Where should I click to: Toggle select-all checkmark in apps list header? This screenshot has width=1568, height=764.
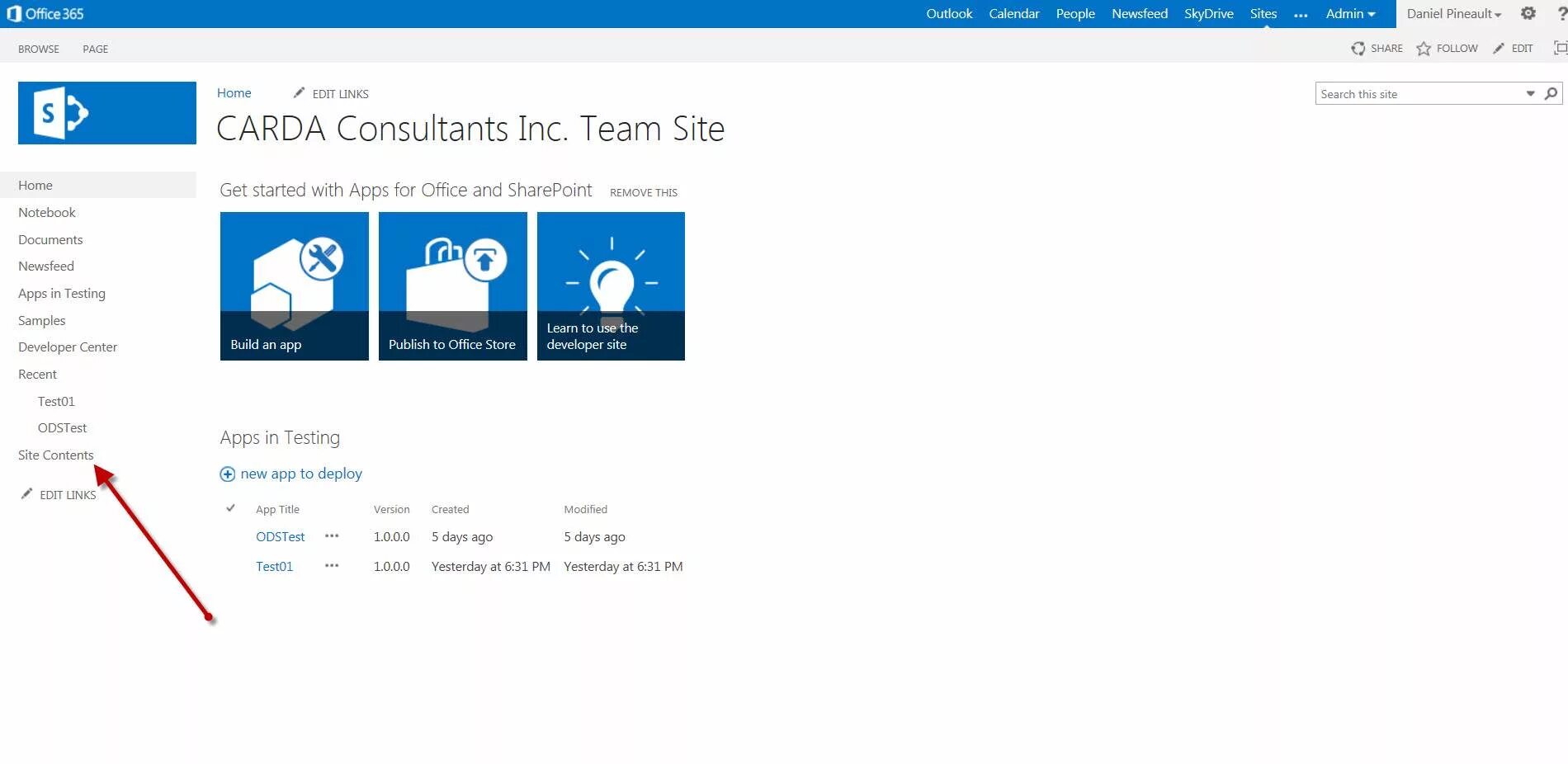pos(230,508)
